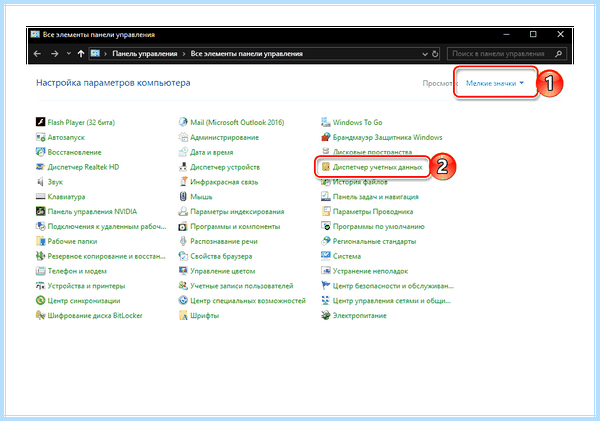Open Центр синхронизации icon
Image resolution: width=600 pixels, height=421 pixels.
tap(41, 300)
